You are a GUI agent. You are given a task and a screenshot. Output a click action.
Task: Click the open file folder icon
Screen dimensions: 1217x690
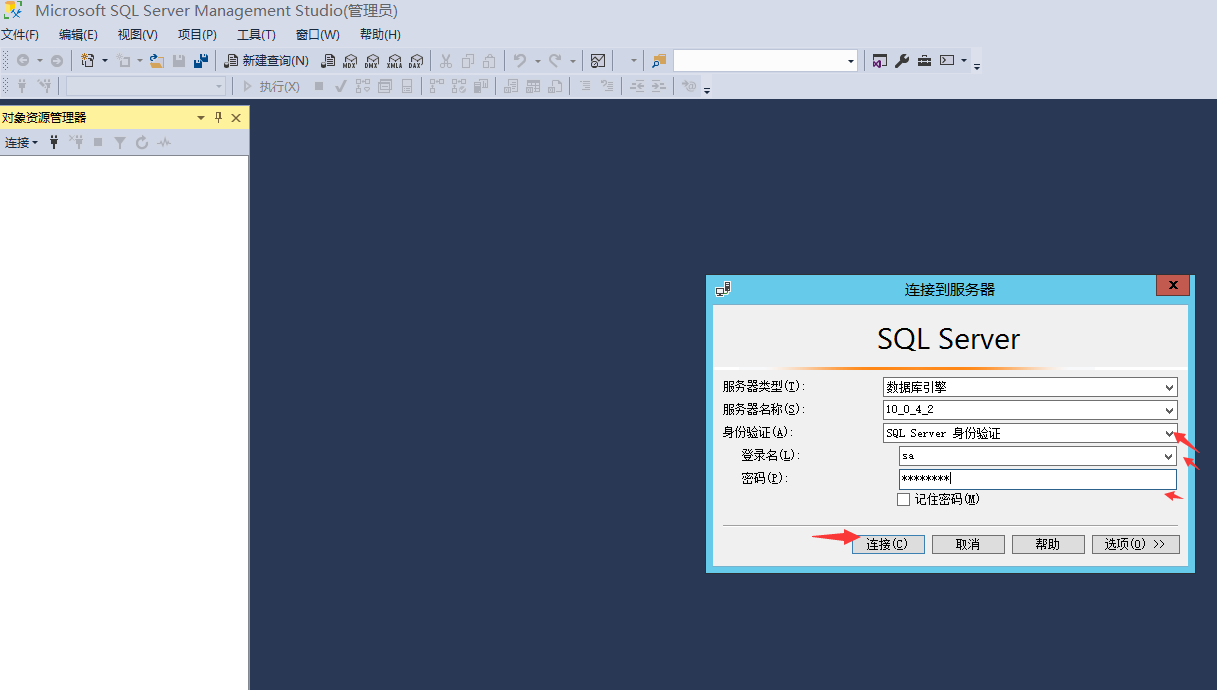coord(157,61)
